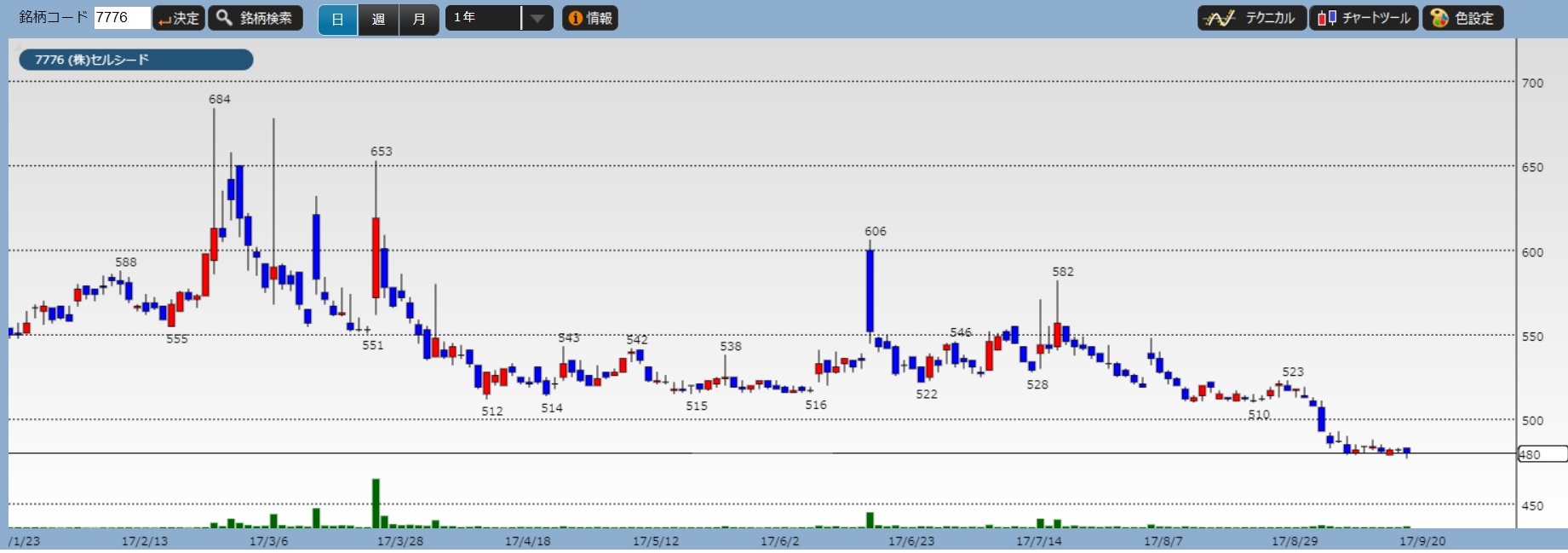This screenshot has height=553, width=1568.
Task: Click the 653 high price label
Action: coord(382,151)
